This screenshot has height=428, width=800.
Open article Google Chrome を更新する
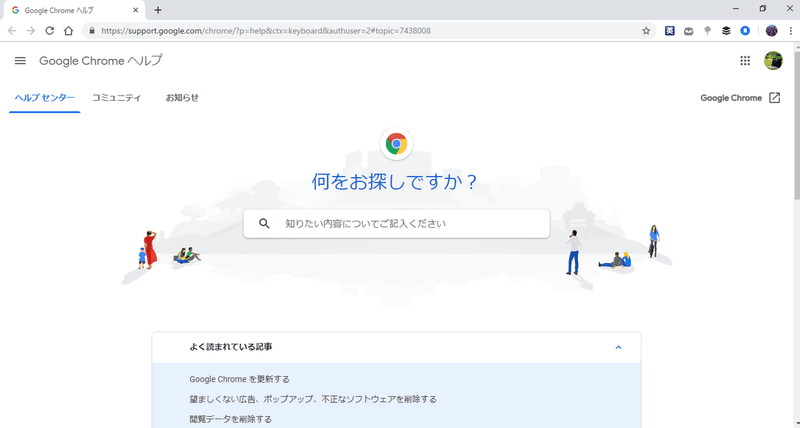(x=239, y=379)
